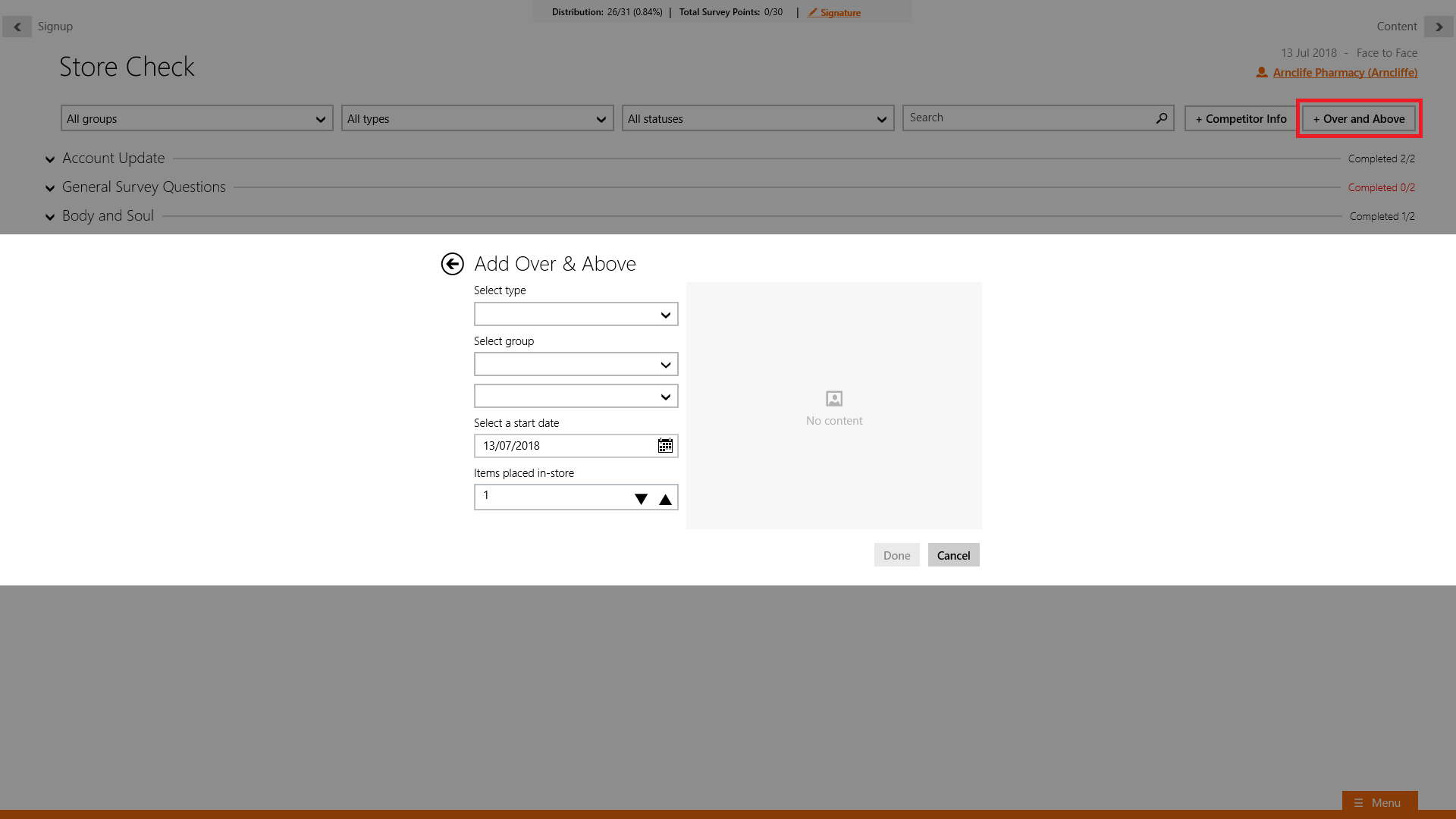The width and height of the screenshot is (1456, 819).
Task: Increase items placed in-store with up arrow
Action: (x=665, y=499)
